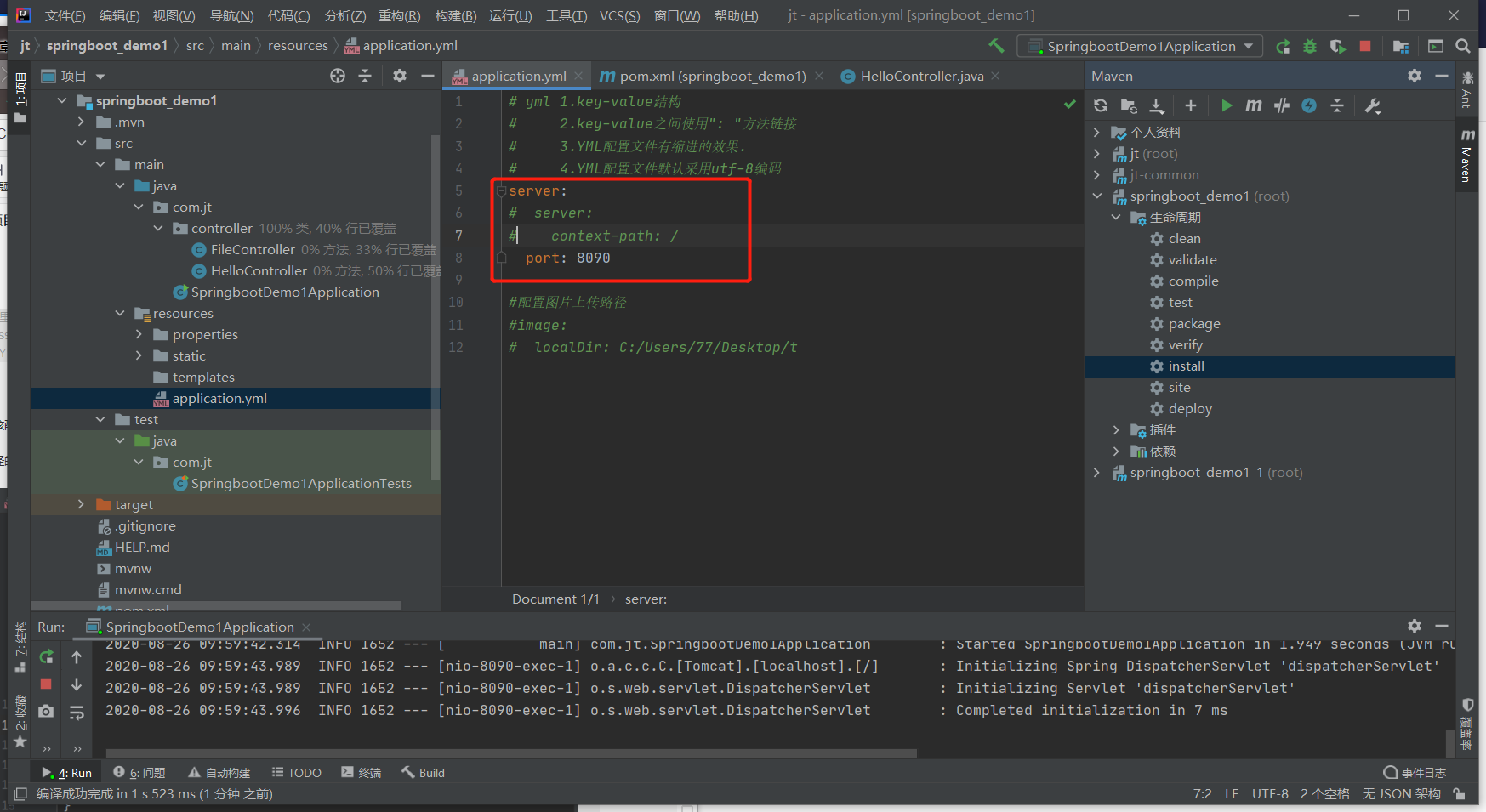
Task: Expand springboot_demo1_1 Maven project
Action: click(1096, 472)
